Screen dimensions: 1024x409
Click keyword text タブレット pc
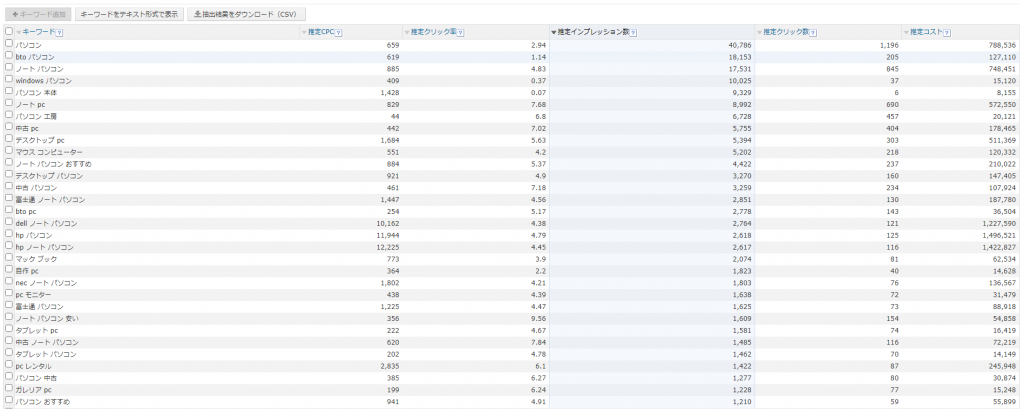[x=37, y=331]
